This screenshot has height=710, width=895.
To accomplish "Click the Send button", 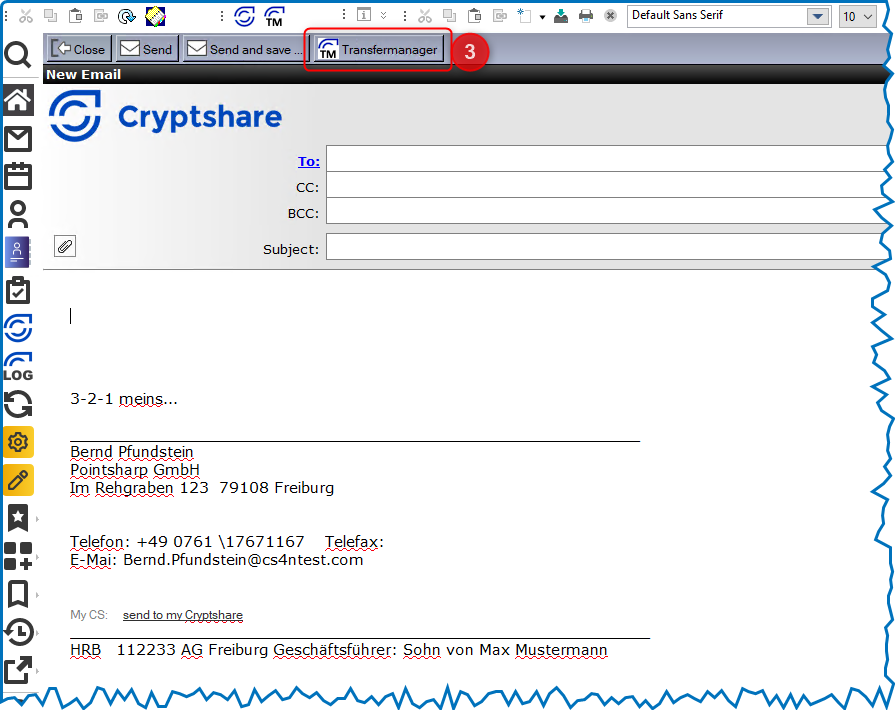I will point(146,49).
